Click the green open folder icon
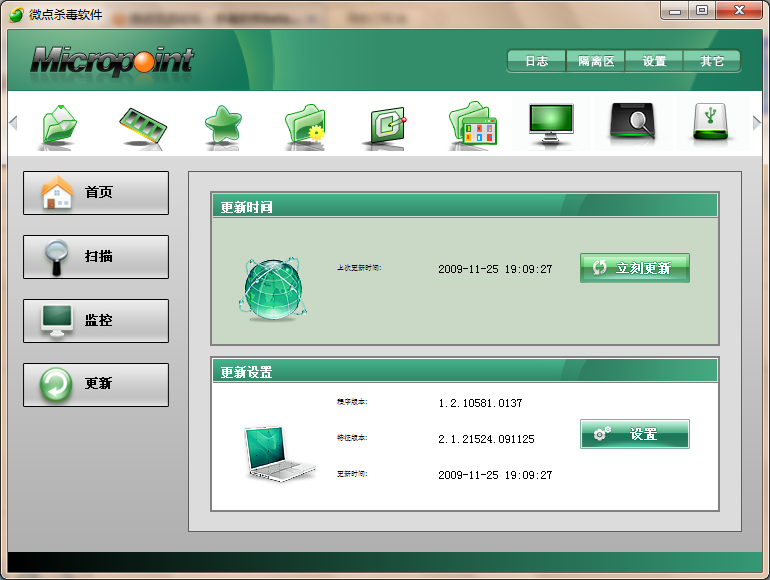Image resolution: width=770 pixels, height=580 pixels. (59, 124)
